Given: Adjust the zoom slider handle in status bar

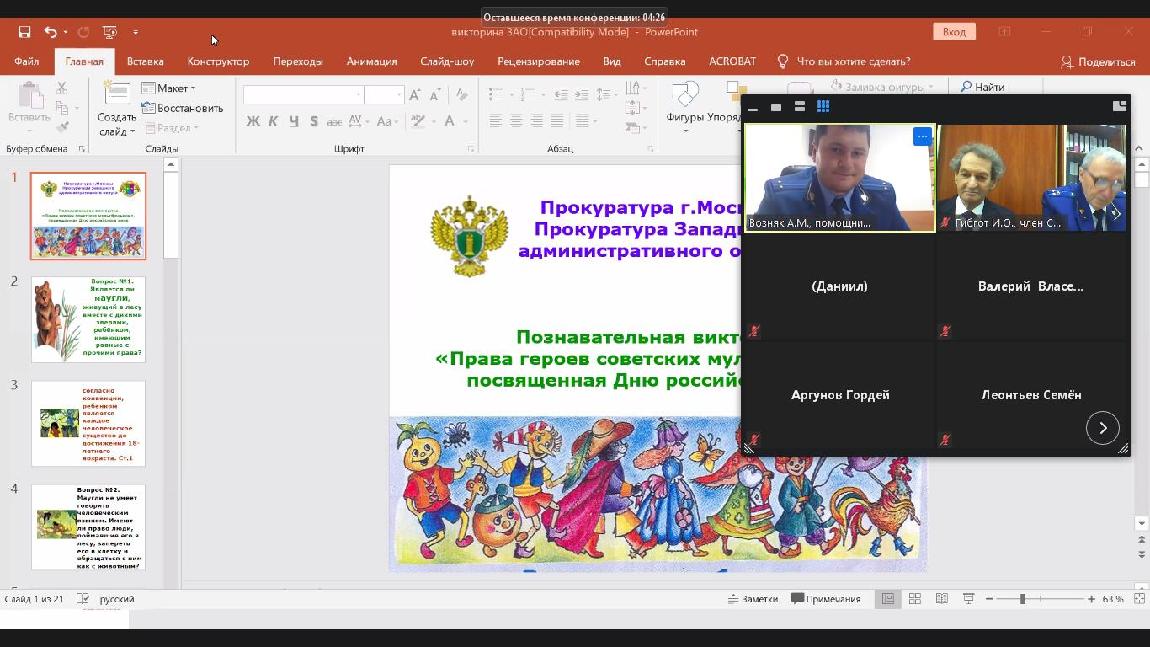Looking at the screenshot, I should click(x=1022, y=599).
